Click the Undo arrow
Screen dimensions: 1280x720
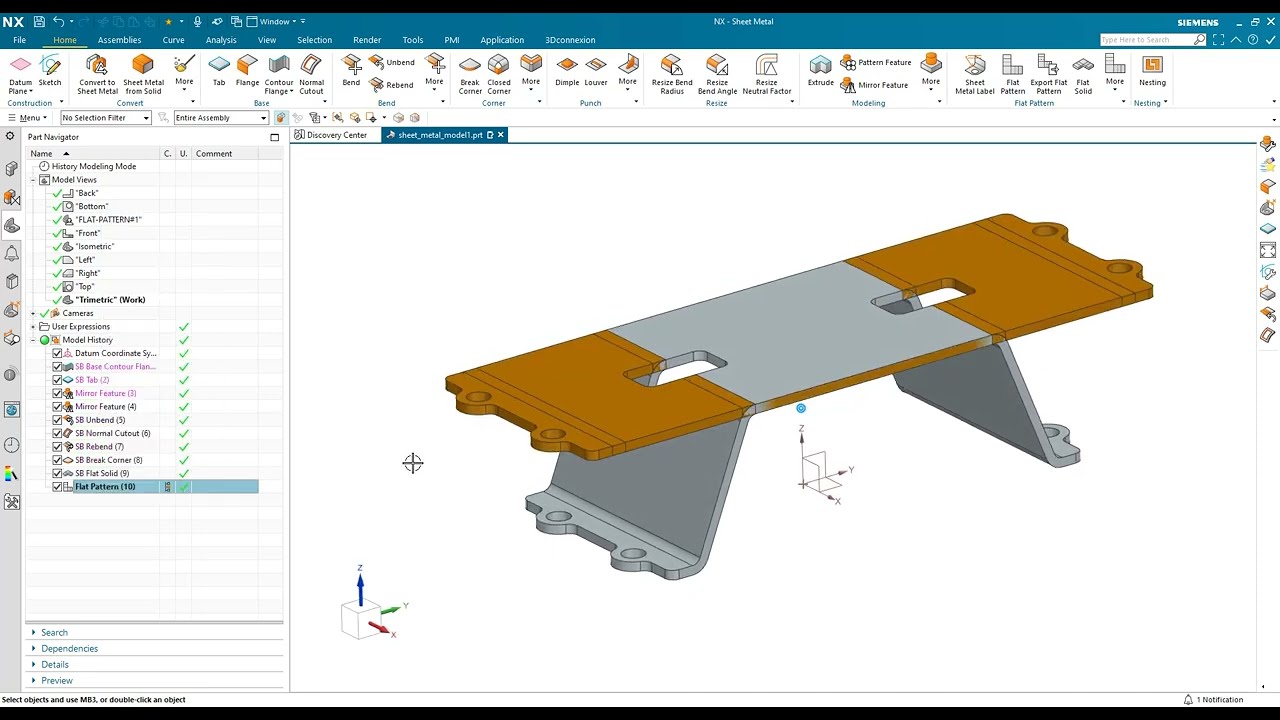[x=59, y=21]
